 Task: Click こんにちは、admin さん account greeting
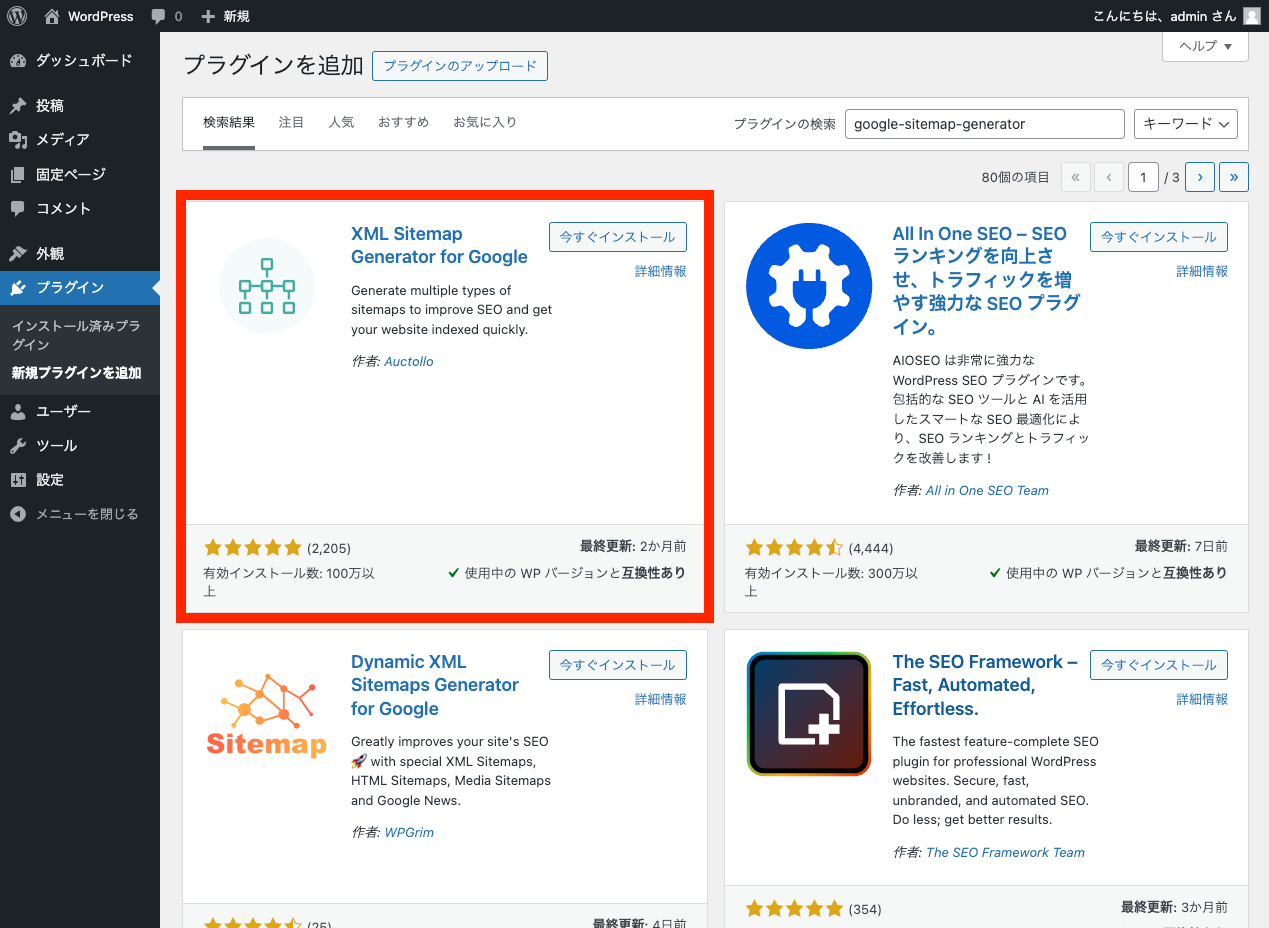(1166, 16)
